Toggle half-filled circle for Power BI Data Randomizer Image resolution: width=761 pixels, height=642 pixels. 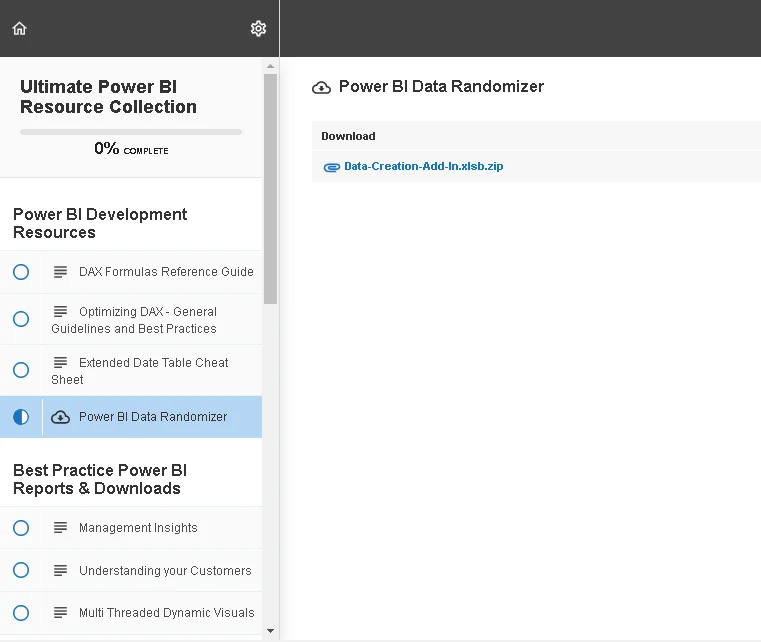(x=21, y=417)
